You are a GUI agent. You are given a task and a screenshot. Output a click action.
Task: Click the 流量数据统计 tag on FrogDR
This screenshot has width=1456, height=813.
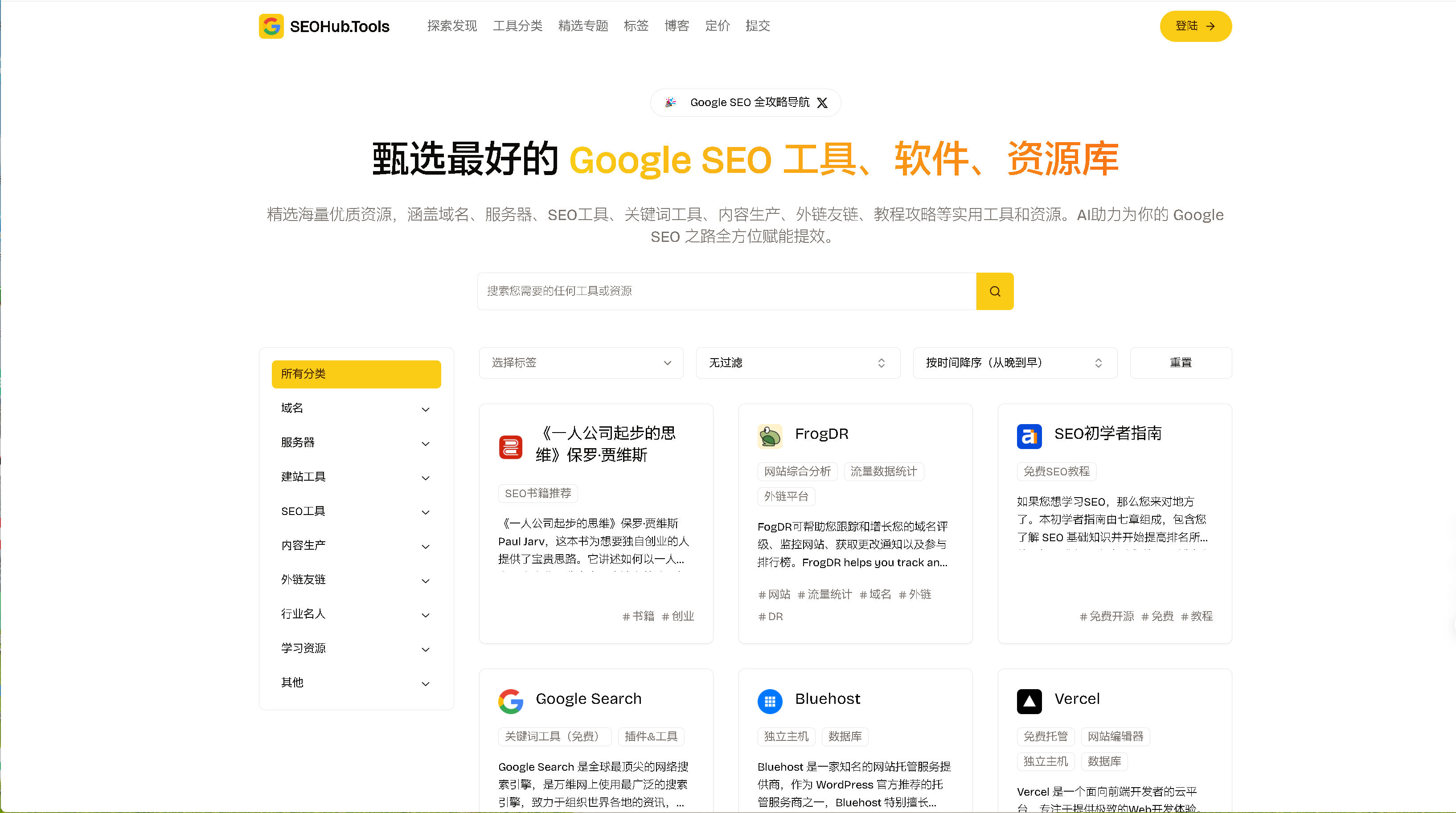point(883,471)
